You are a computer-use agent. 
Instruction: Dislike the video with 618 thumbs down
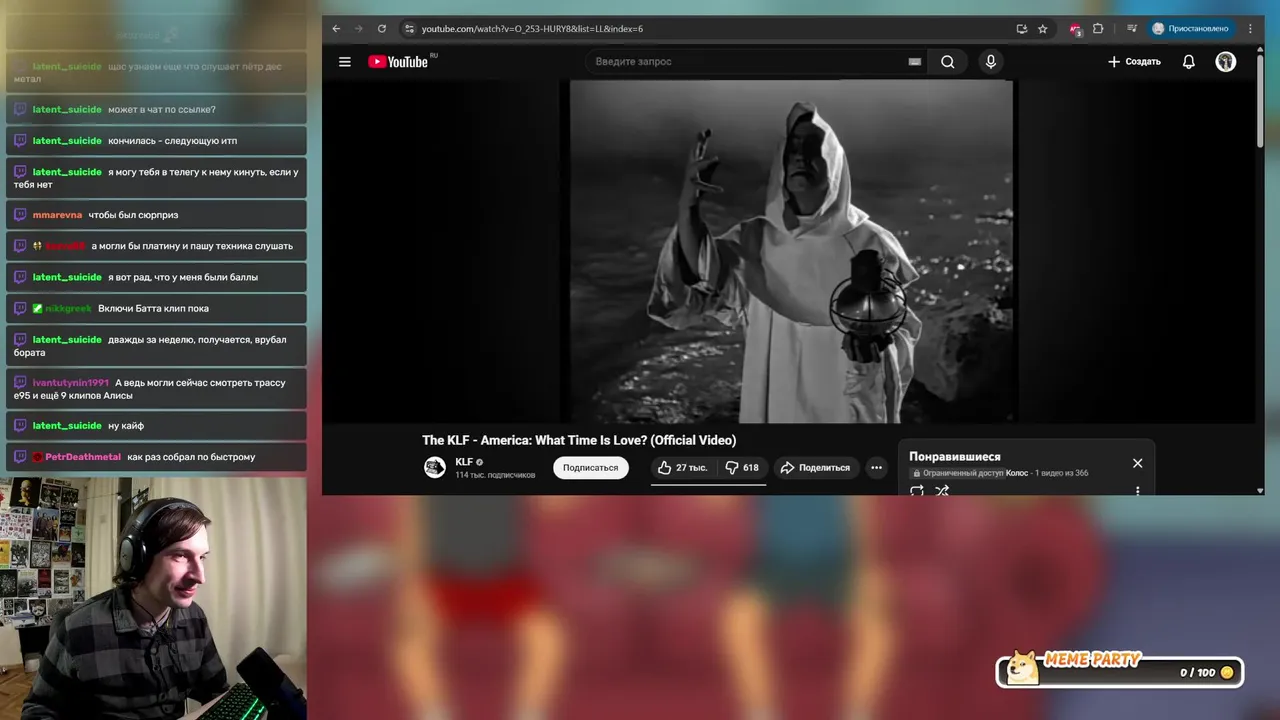click(x=741, y=467)
